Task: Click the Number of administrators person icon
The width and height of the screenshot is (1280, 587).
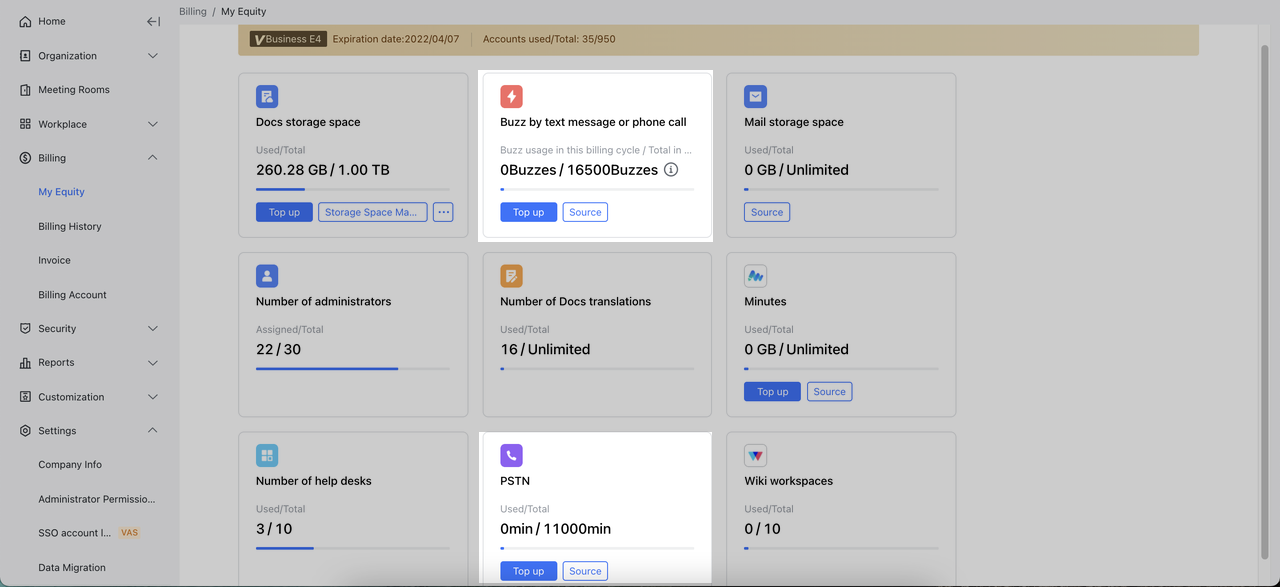Action: tap(267, 276)
